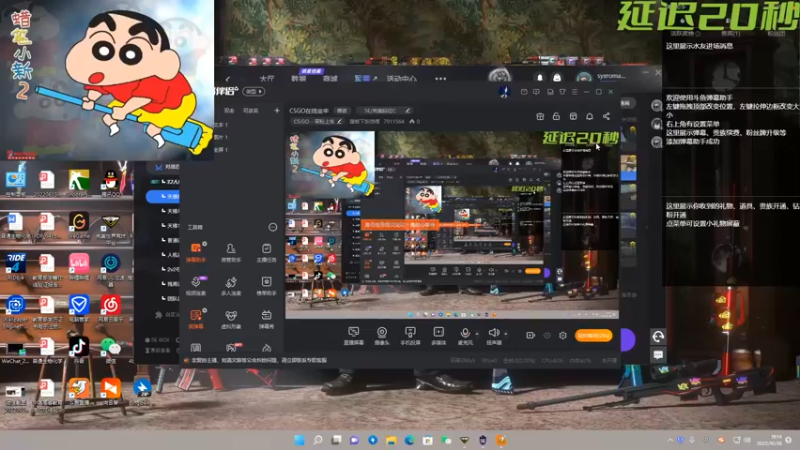Viewport: 800px width, 450px height.
Task: Add a screen capture source from bottom bar
Action: [353, 336]
